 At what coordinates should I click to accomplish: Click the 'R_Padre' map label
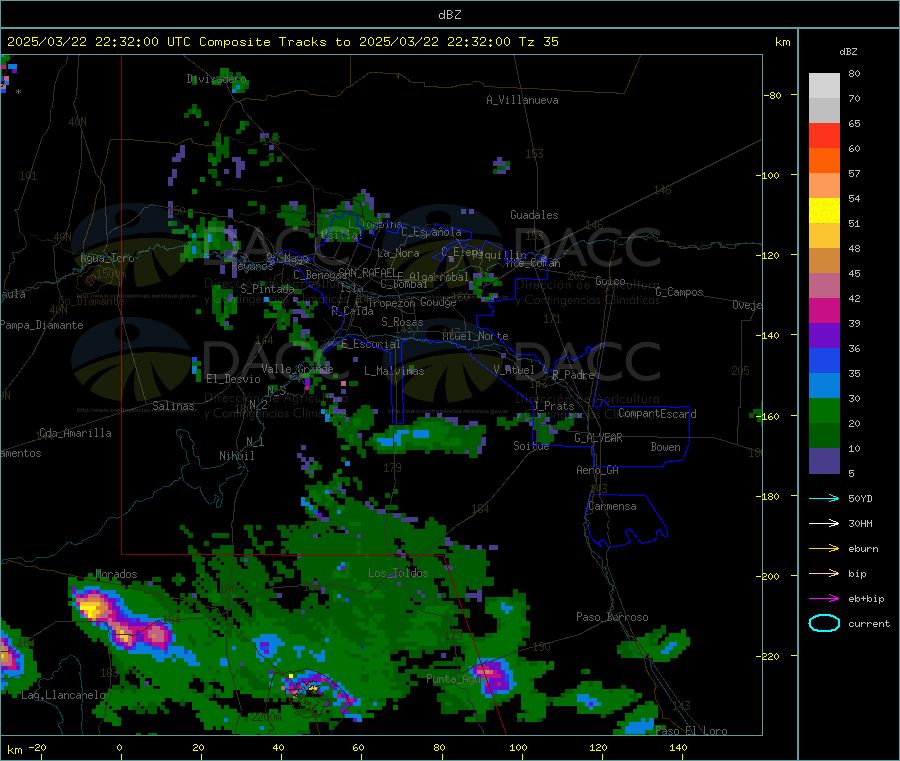point(573,375)
